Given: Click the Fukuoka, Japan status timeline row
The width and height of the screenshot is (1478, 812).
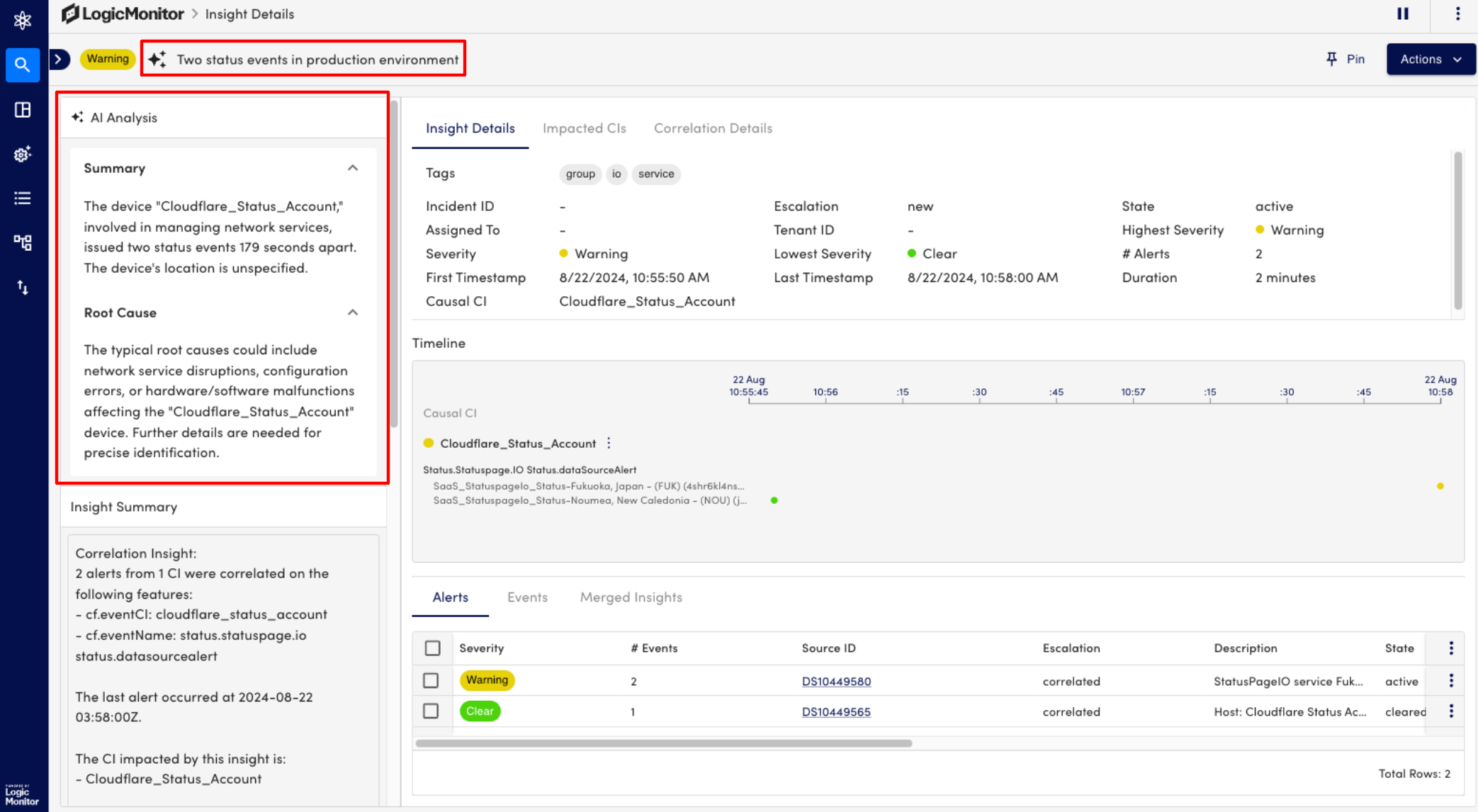Looking at the screenshot, I should pyautogui.click(x=589, y=486).
